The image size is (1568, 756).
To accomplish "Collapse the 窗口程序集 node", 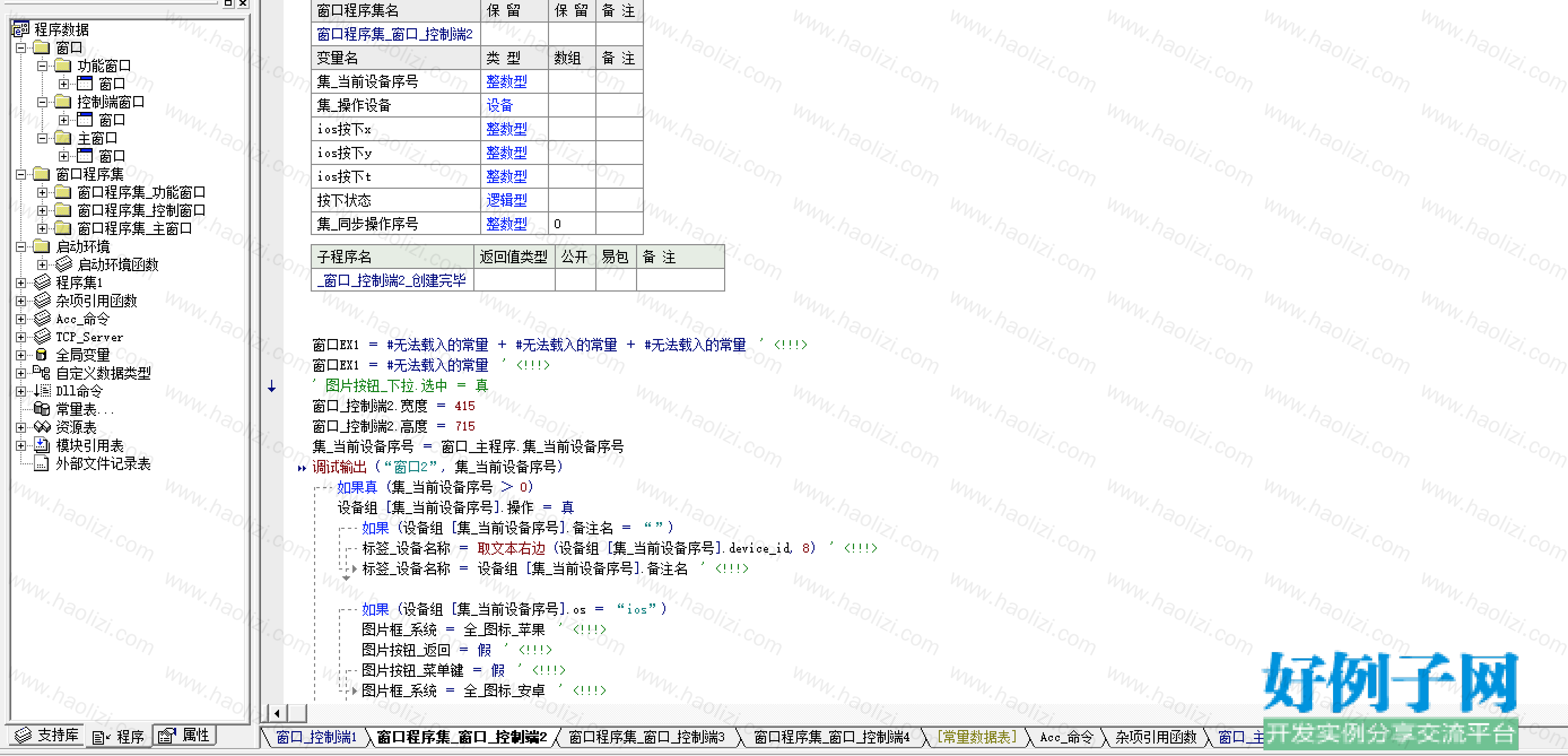I will tap(21, 174).
